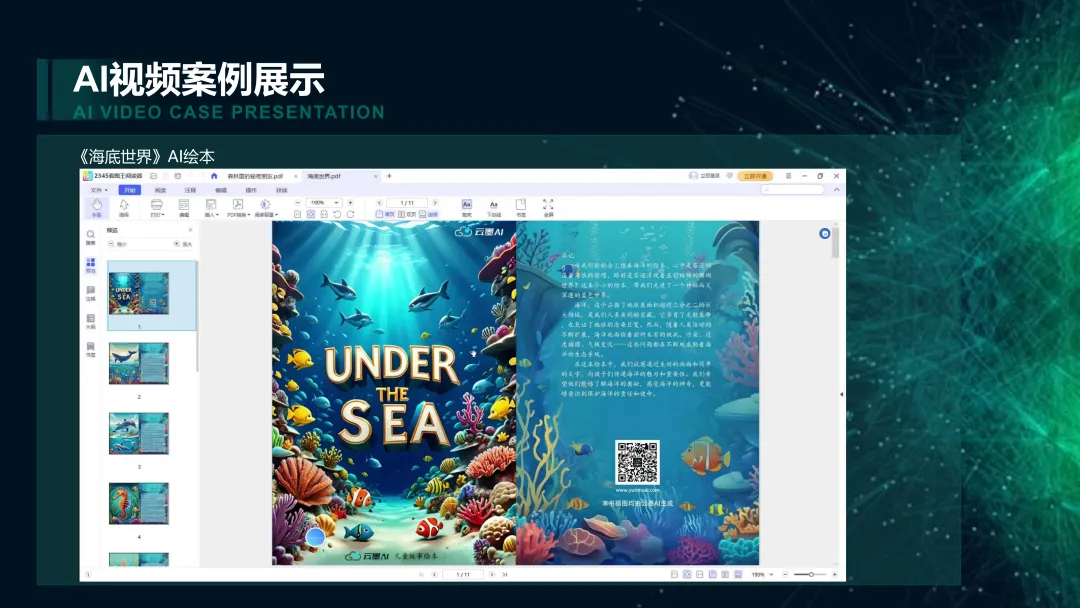The image size is (1080, 608).
Task: Click toolbar zoom out minus button
Action: [x=298, y=202]
